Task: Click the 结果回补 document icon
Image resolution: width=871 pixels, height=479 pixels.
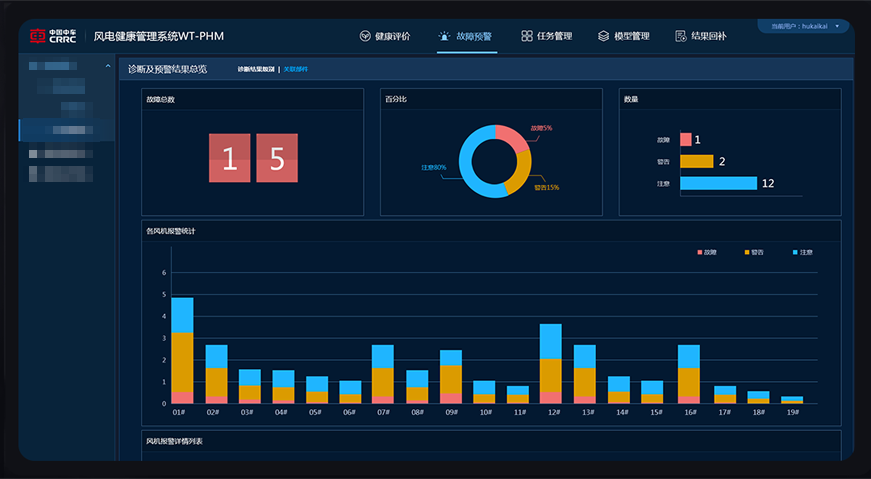Action: click(x=680, y=36)
